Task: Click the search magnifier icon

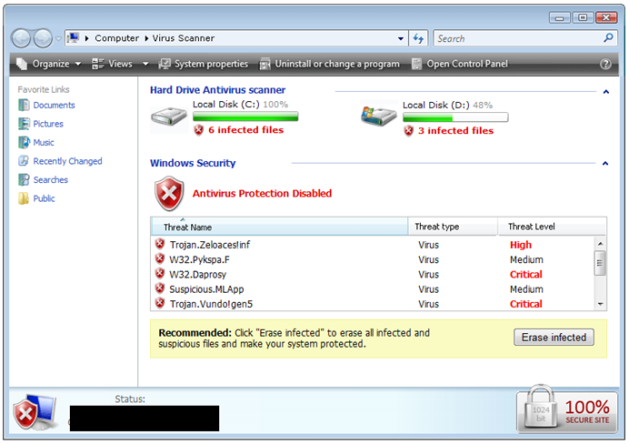Action: (607, 38)
